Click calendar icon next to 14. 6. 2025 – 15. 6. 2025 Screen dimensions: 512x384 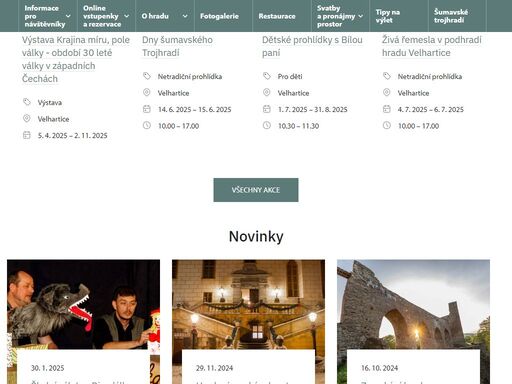click(147, 109)
